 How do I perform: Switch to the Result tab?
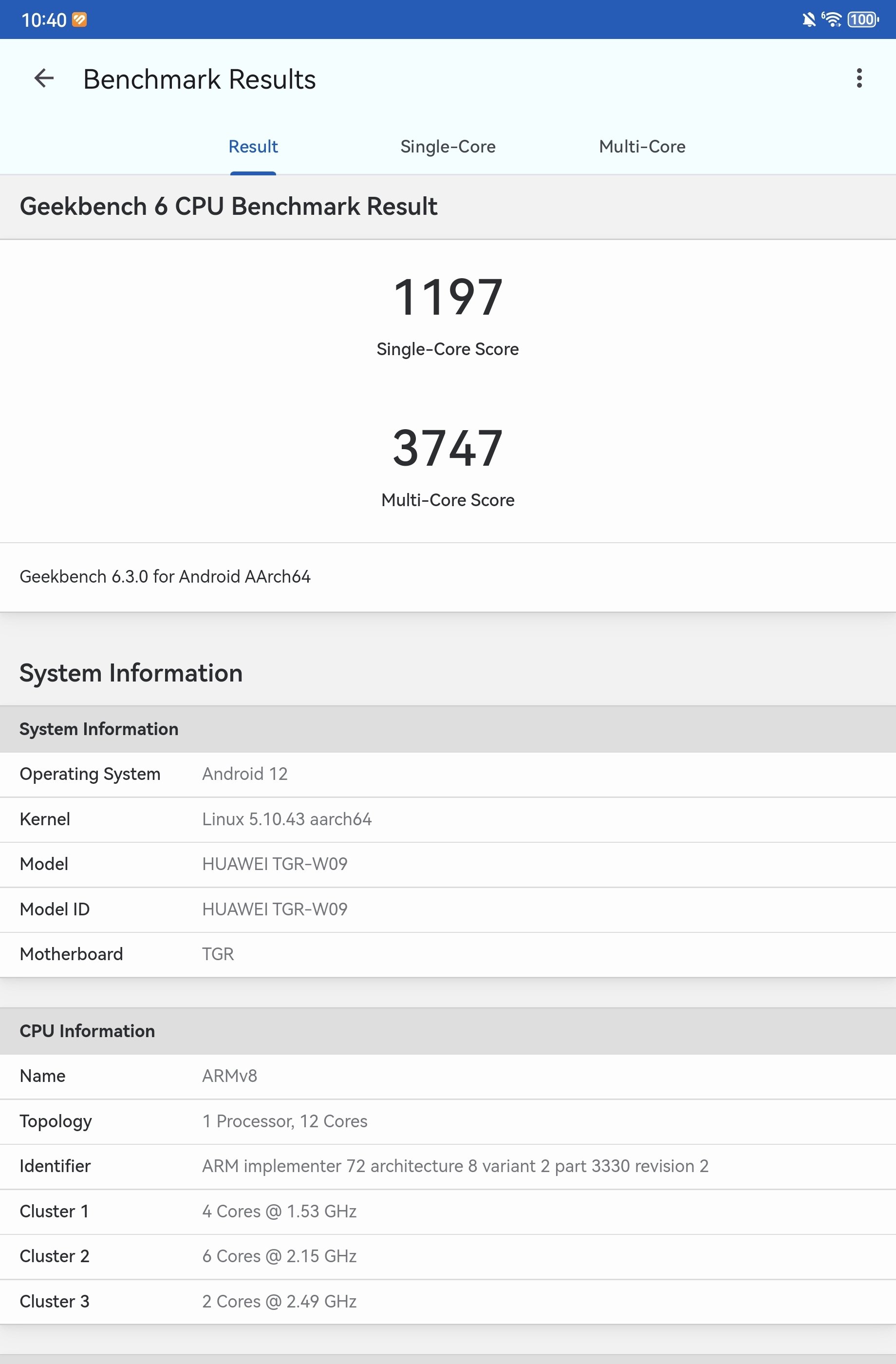[253, 147]
